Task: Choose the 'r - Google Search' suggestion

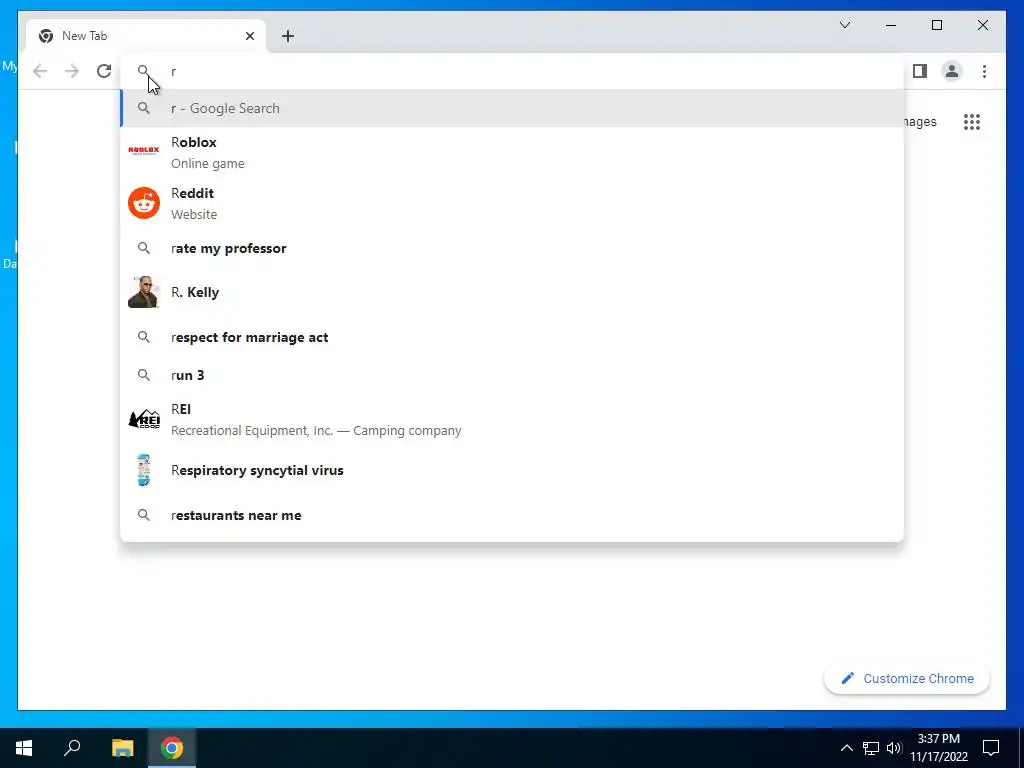Action: [512, 108]
